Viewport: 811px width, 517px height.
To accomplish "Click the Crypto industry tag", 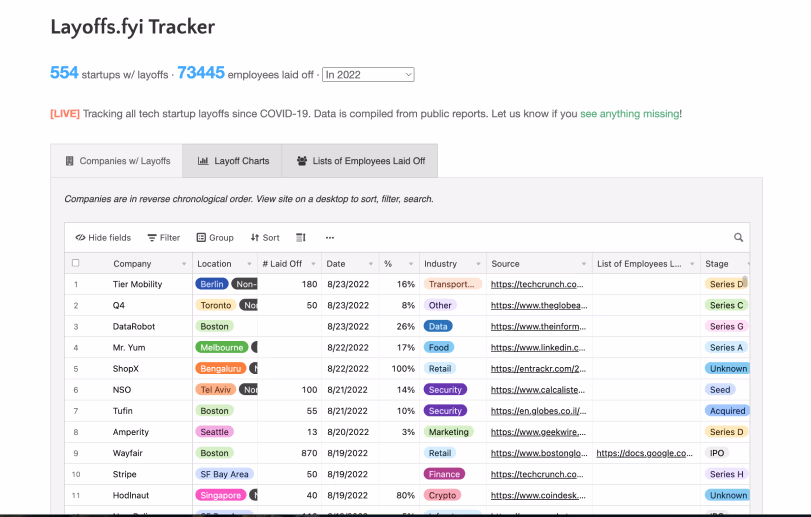I will point(442,495).
